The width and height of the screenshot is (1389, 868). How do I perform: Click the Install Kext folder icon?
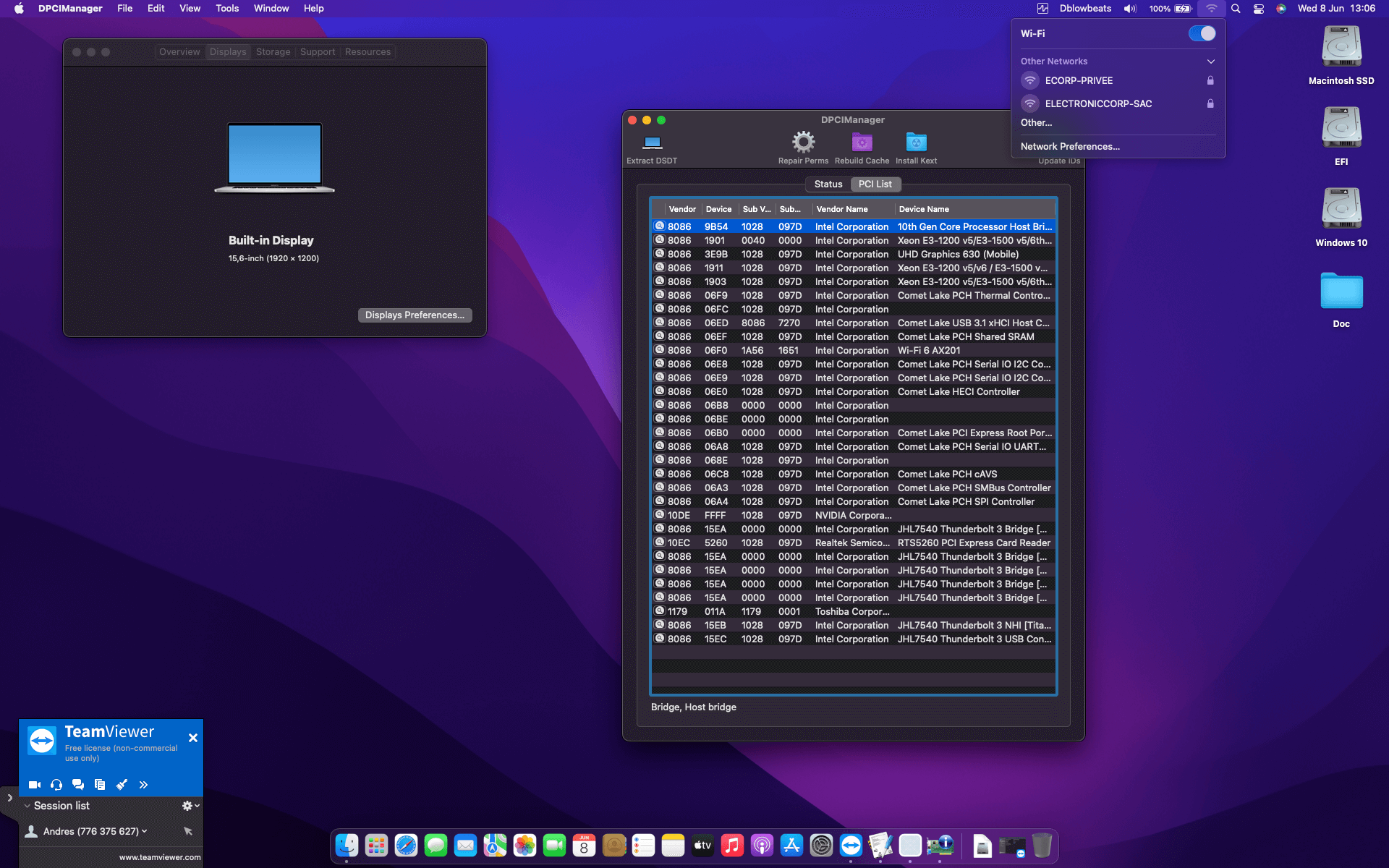click(916, 142)
